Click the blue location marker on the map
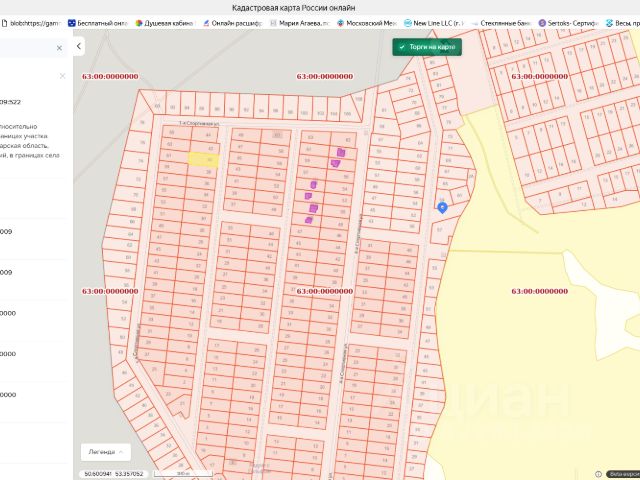This screenshot has height=480, width=640. pyautogui.click(x=442, y=208)
